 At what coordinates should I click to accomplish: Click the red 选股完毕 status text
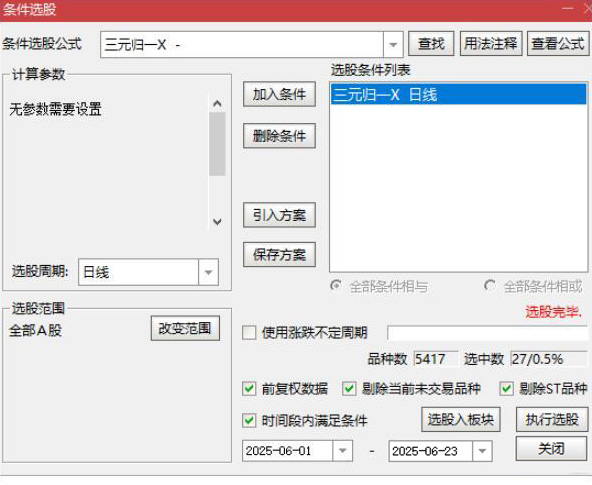click(x=553, y=312)
